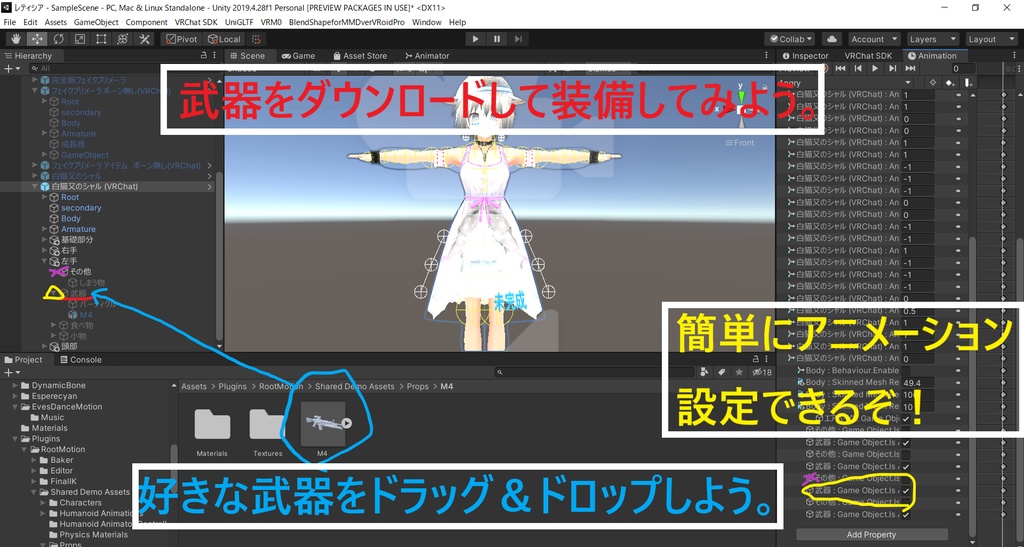Click the Pause button in the toolbar

point(497,39)
